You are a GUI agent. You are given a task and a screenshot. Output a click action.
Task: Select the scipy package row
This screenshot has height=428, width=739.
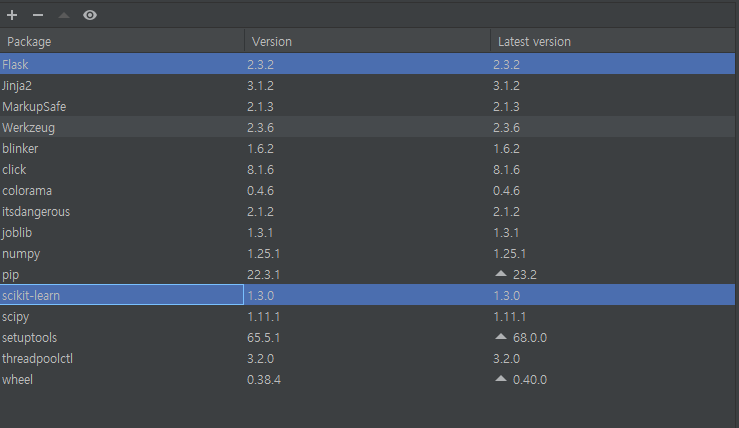(x=368, y=316)
